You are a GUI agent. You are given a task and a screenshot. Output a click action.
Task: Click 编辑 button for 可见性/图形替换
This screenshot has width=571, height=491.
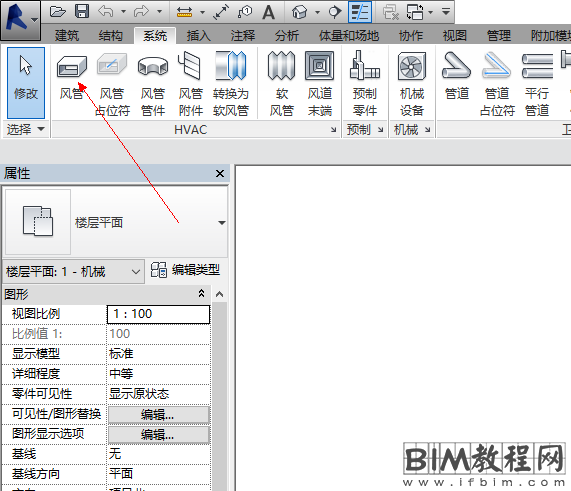click(159, 415)
